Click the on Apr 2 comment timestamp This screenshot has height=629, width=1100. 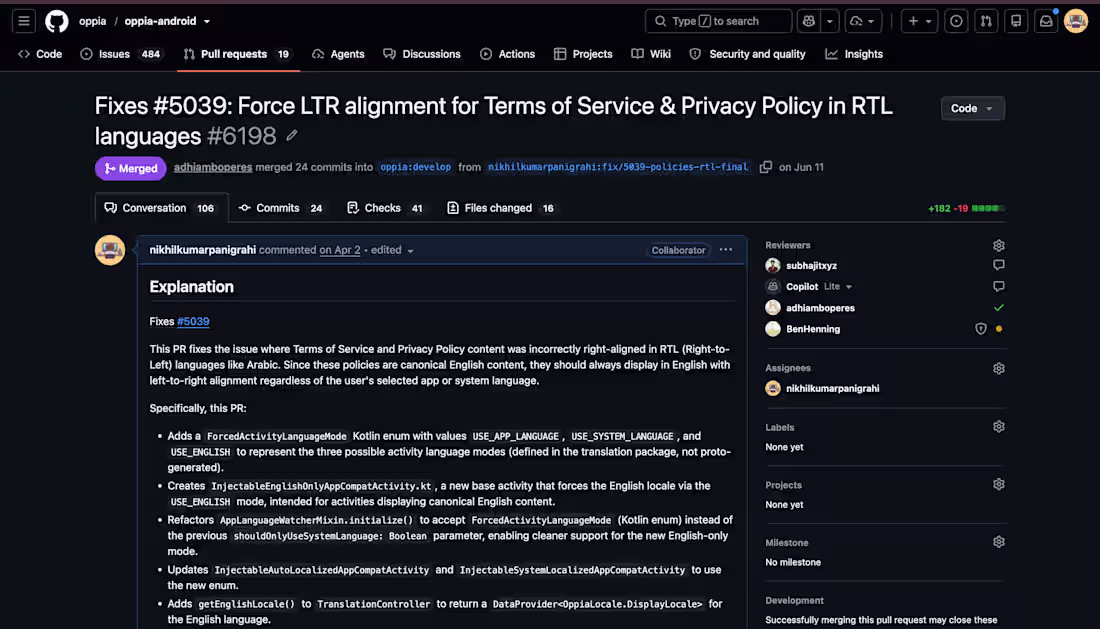(340, 250)
